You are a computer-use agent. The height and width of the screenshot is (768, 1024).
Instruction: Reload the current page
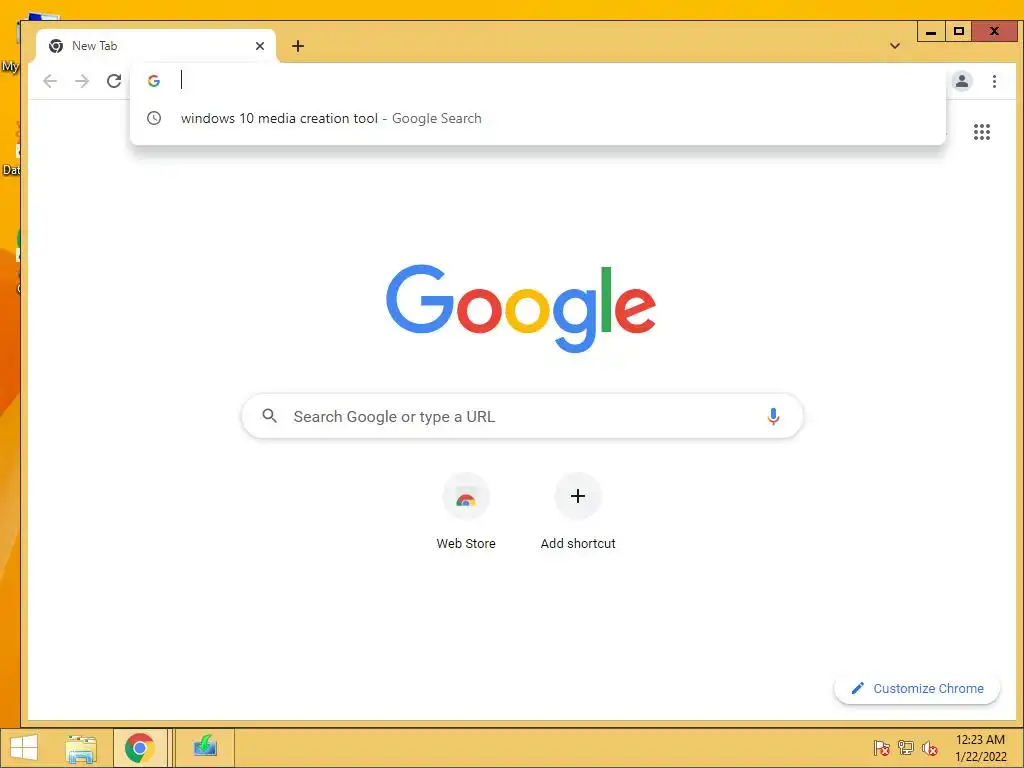pos(114,81)
